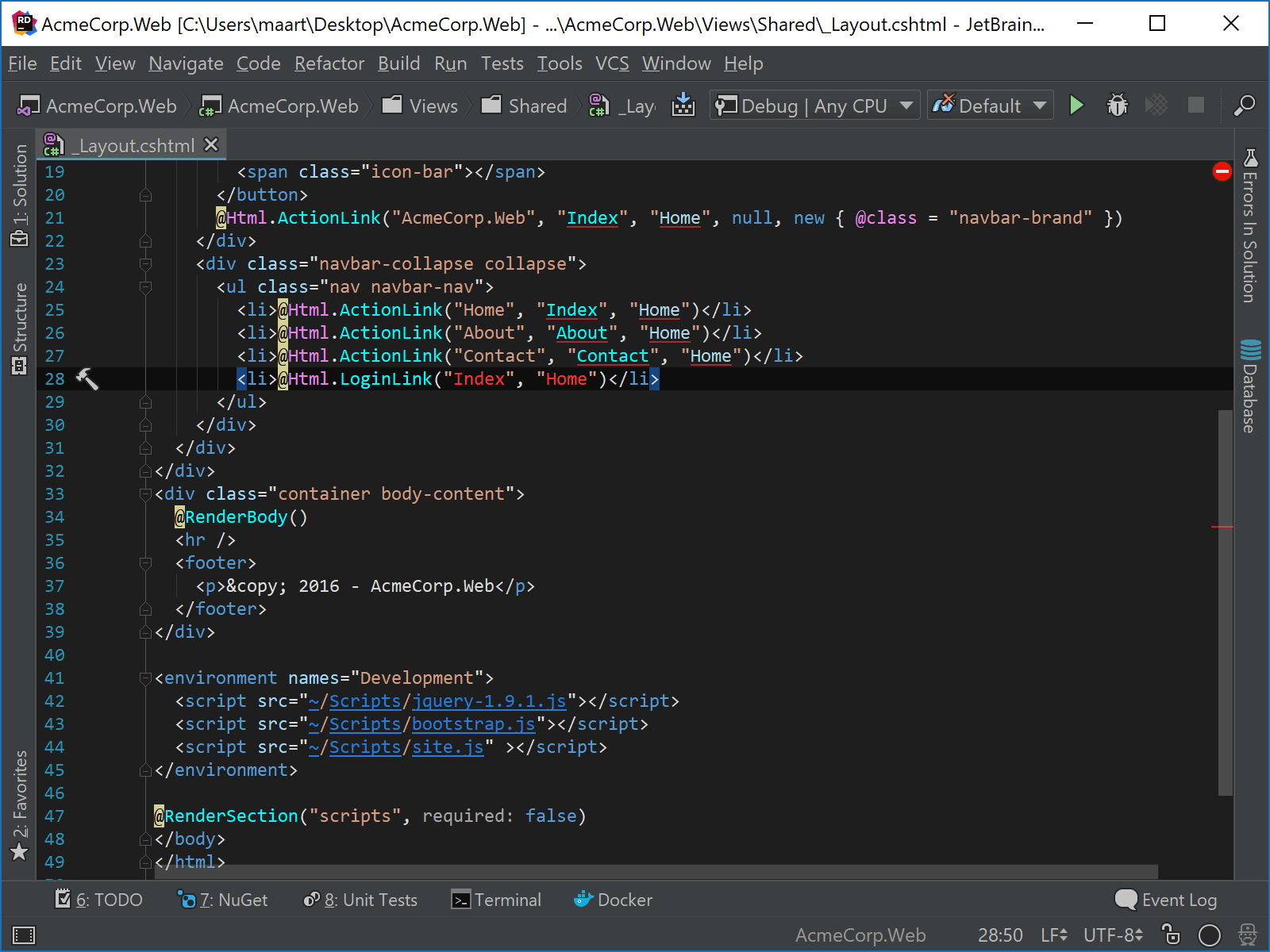Open the Event Log
The width and height of the screenshot is (1270, 952).
click(1166, 900)
